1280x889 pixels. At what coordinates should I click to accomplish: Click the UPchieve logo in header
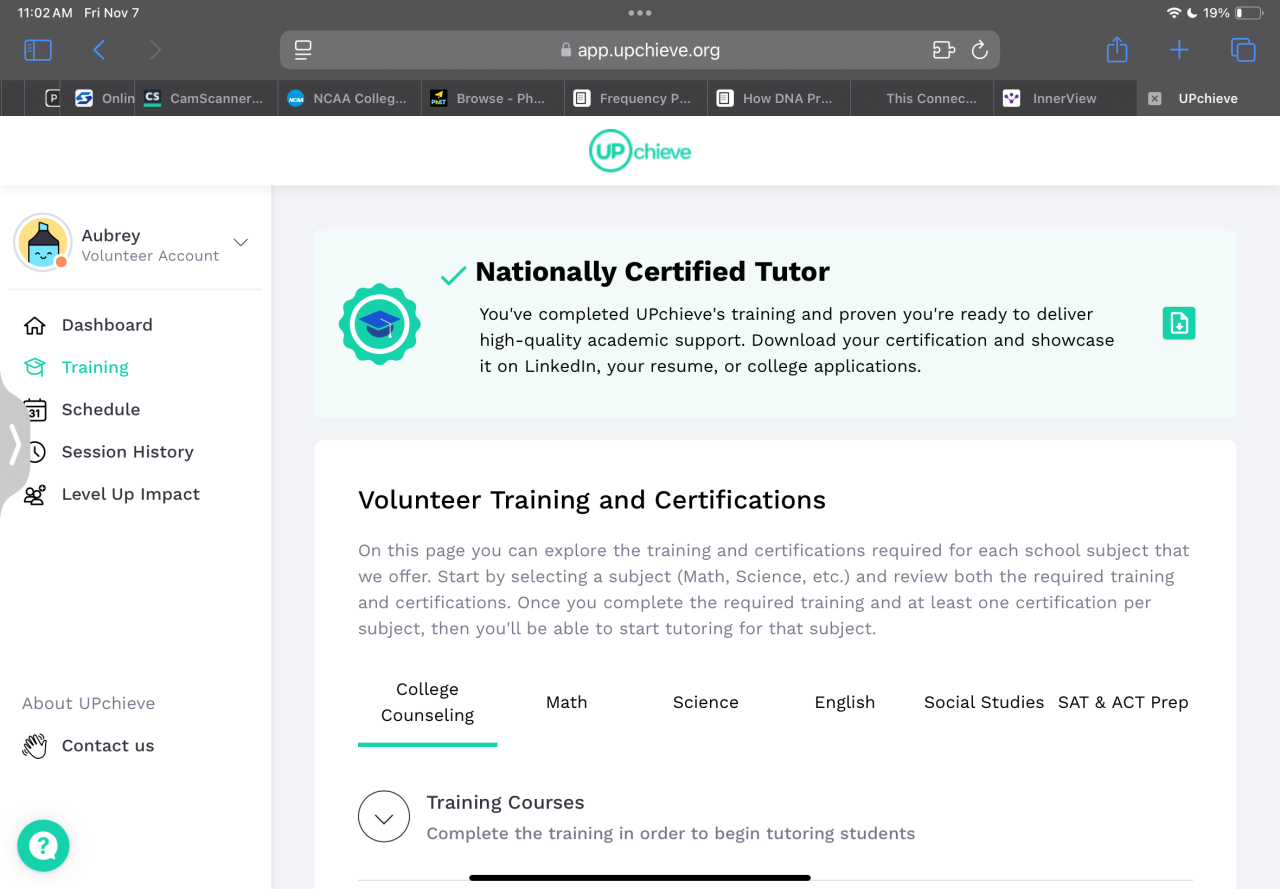[640, 151]
